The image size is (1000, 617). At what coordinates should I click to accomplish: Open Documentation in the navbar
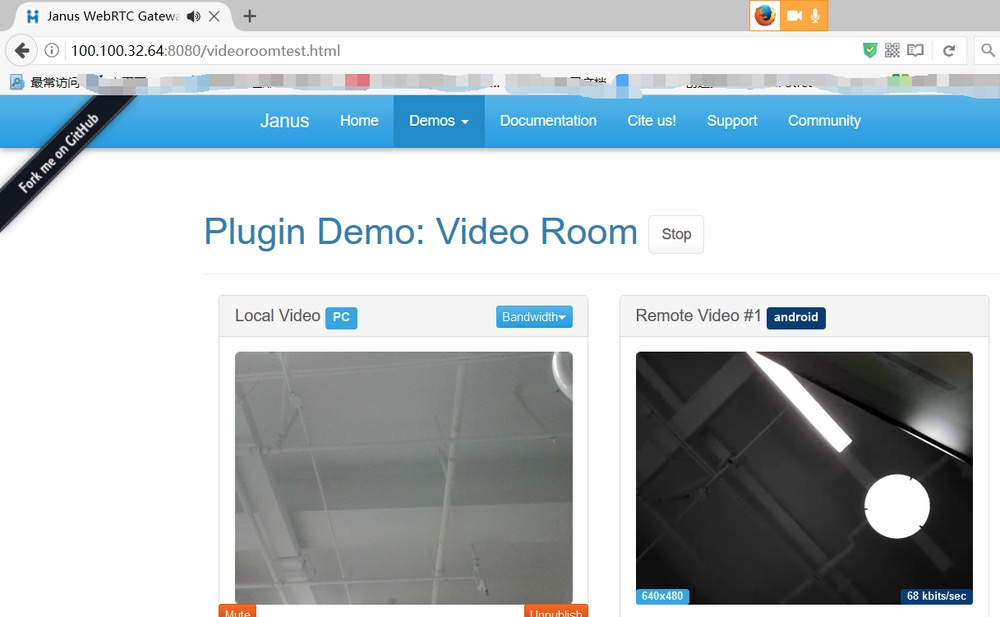pos(548,121)
